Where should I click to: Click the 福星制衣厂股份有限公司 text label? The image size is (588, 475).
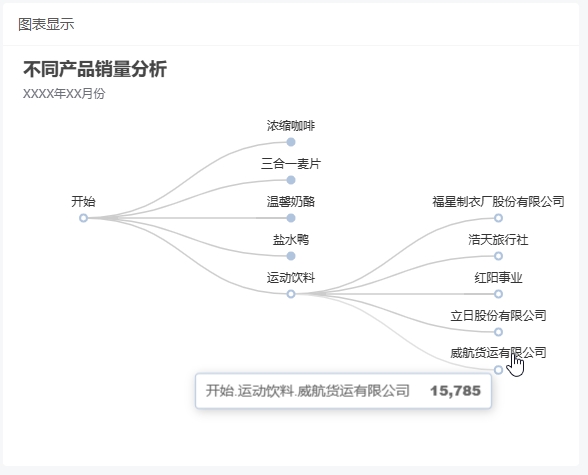[x=498, y=202]
